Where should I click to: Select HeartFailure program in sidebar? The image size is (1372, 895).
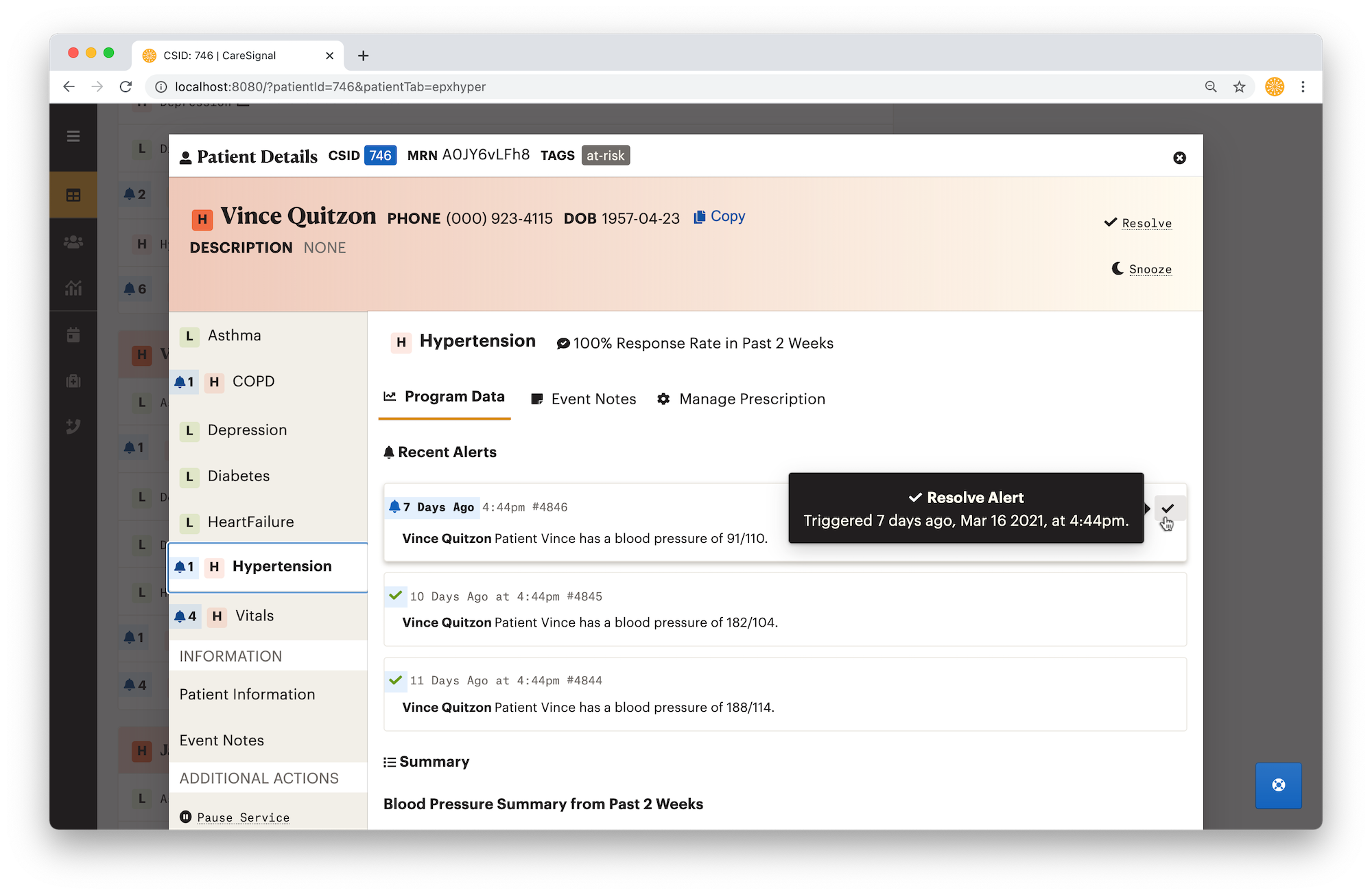click(268, 522)
